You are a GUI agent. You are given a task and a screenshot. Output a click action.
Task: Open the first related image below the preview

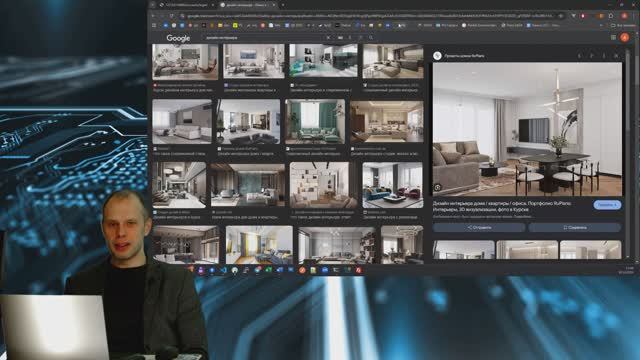pyautogui.click(x=464, y=249)
